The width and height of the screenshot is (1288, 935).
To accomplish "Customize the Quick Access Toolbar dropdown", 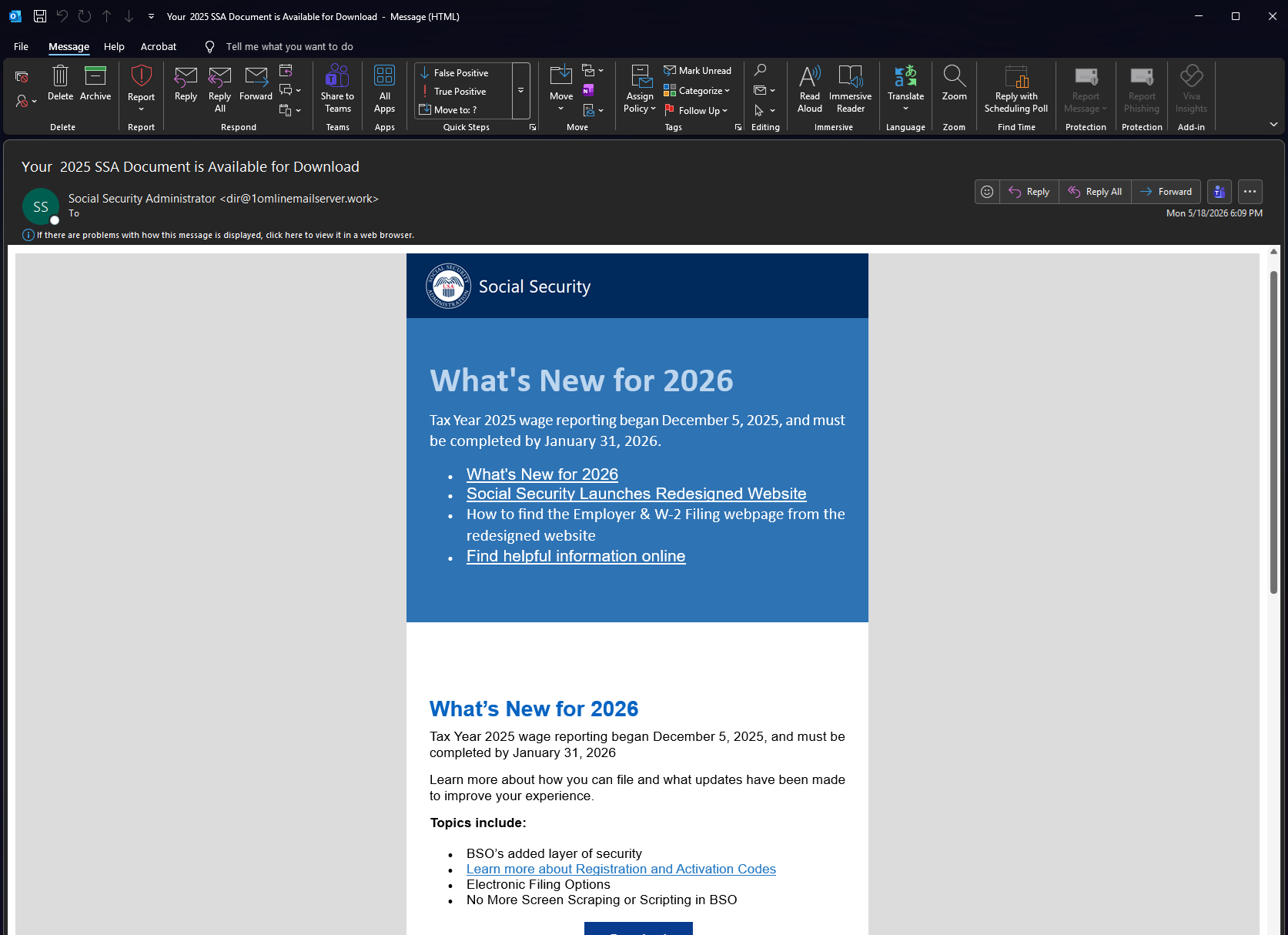I will (151, 16).
